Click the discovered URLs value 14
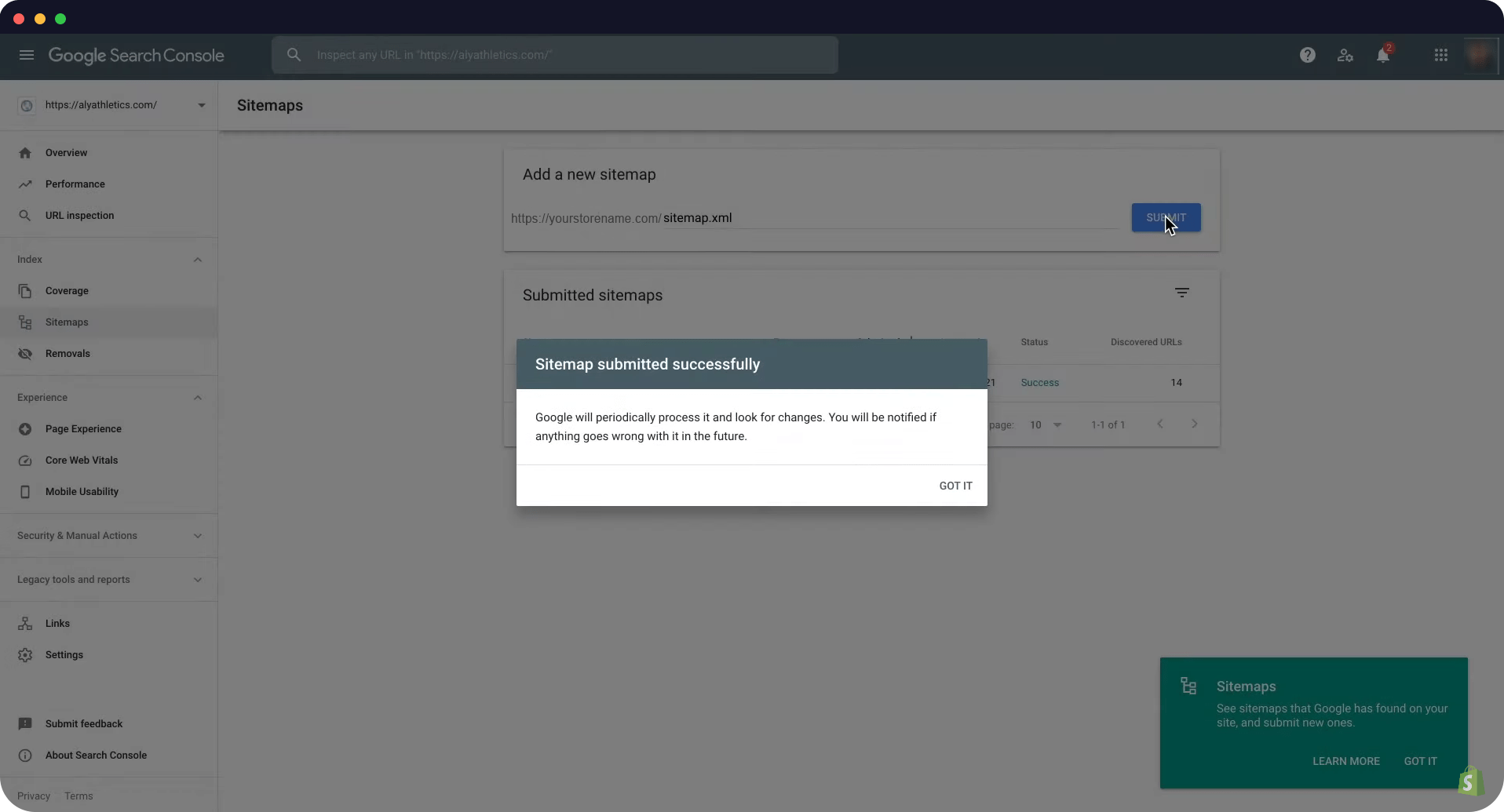Image resolution: width=1504 pixels, height=812 pixels. (1176, 383)
